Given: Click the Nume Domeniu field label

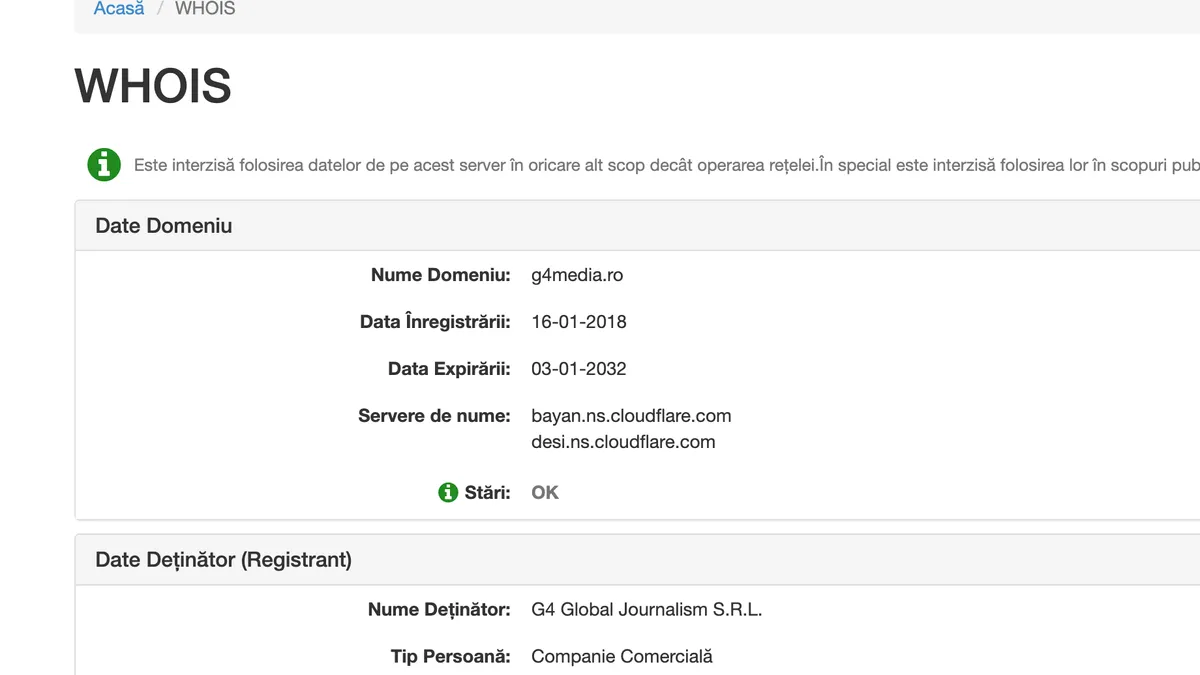Looking at the screenshot, I should click(x=440, y=275).
